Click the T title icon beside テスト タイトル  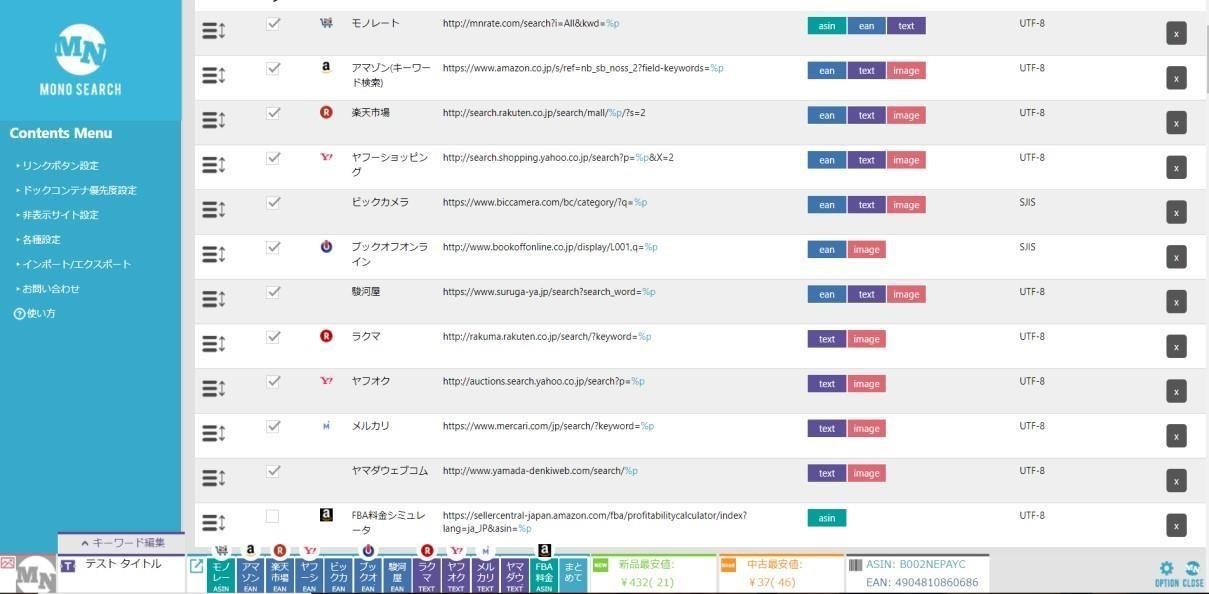(68, 566)
